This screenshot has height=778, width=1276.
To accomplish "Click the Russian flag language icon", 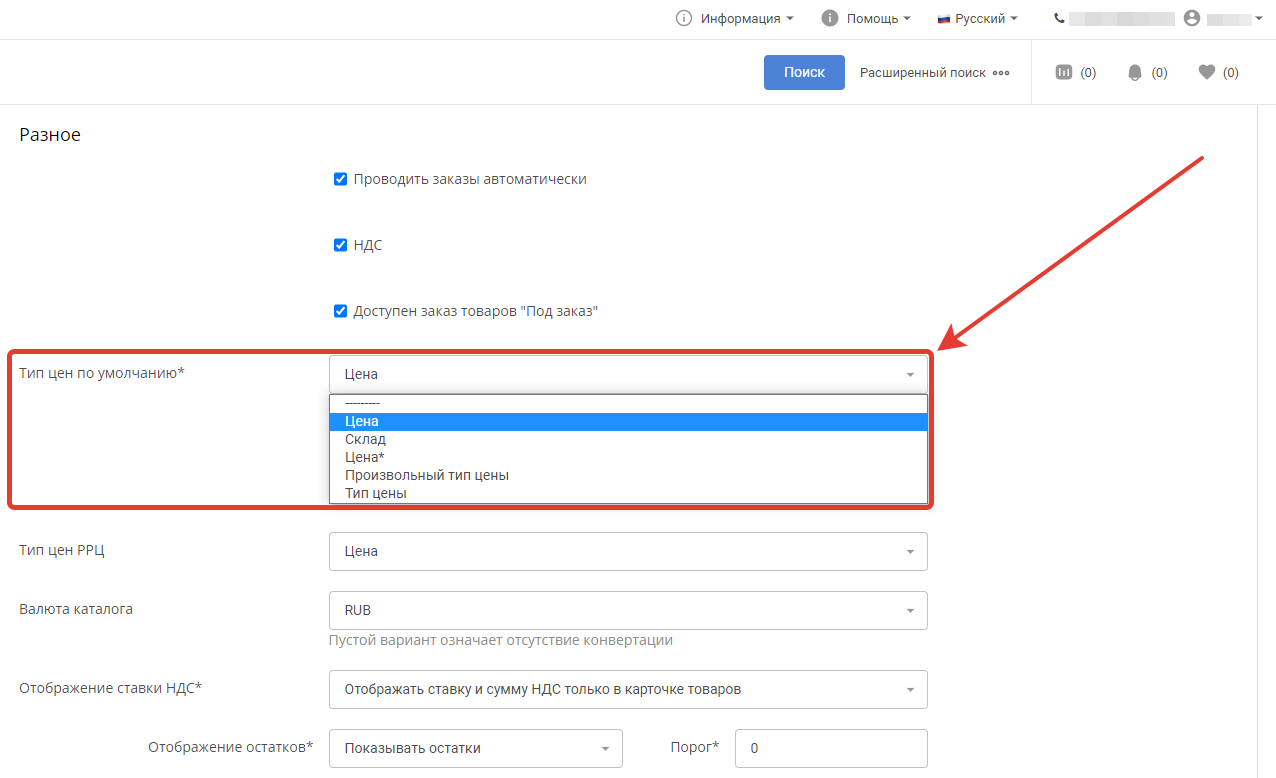I will click(943, 19).
